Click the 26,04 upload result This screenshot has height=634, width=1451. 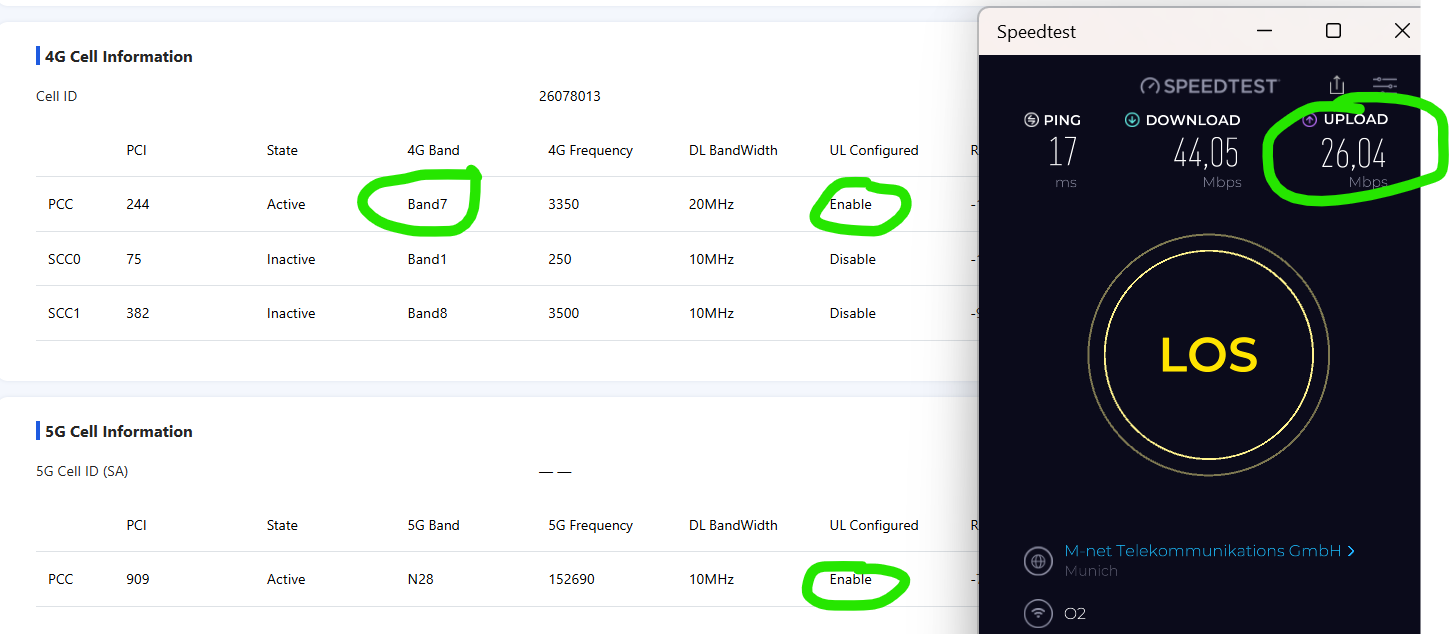point(1353,154)
